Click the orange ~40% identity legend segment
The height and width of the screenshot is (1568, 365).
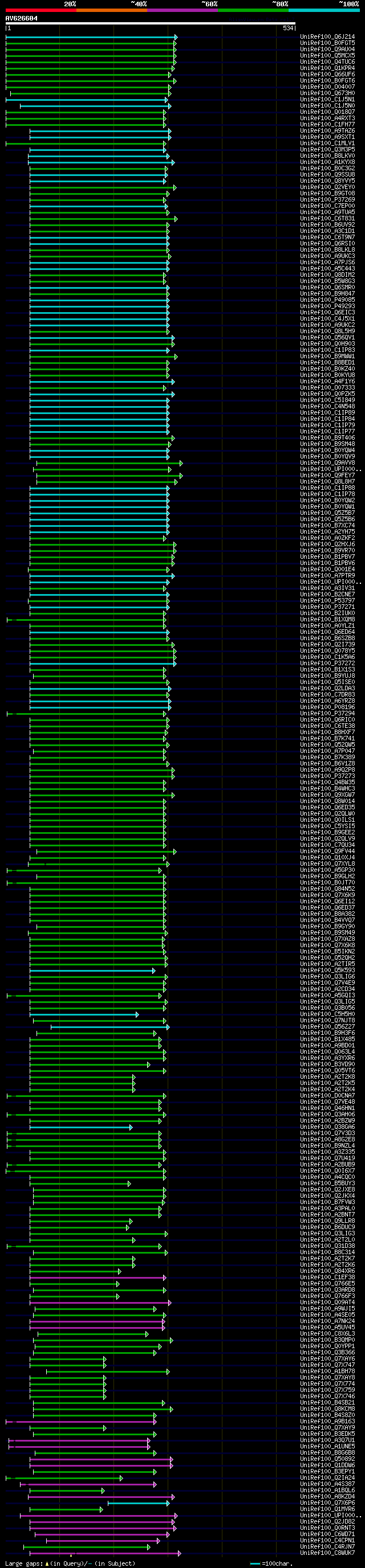(112, 10)
